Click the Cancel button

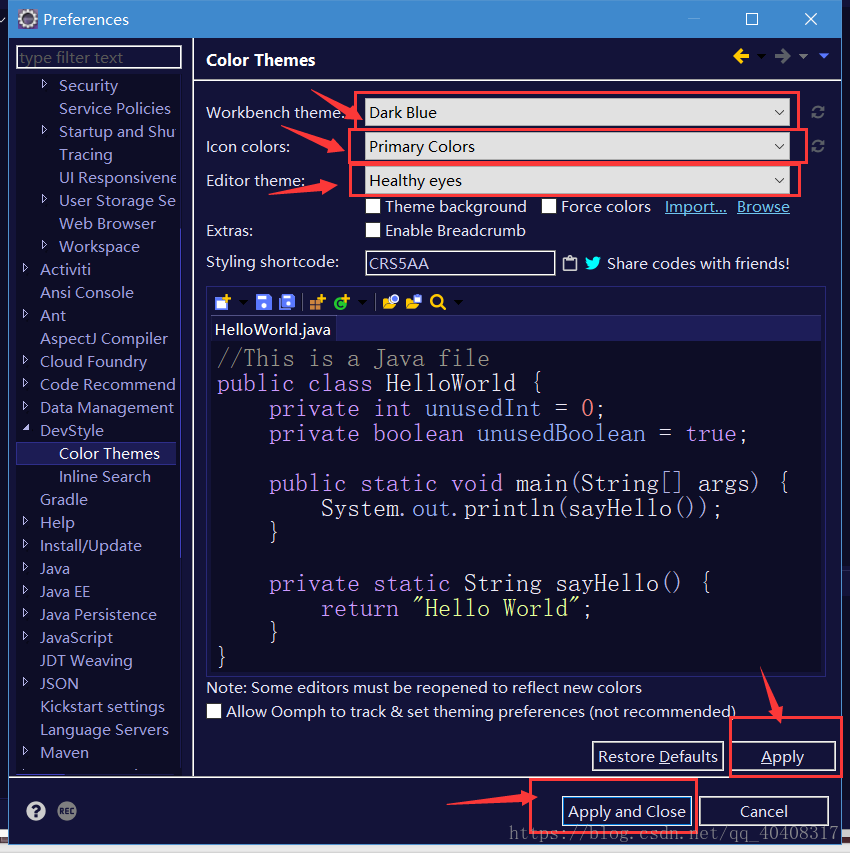coord(763,811)
